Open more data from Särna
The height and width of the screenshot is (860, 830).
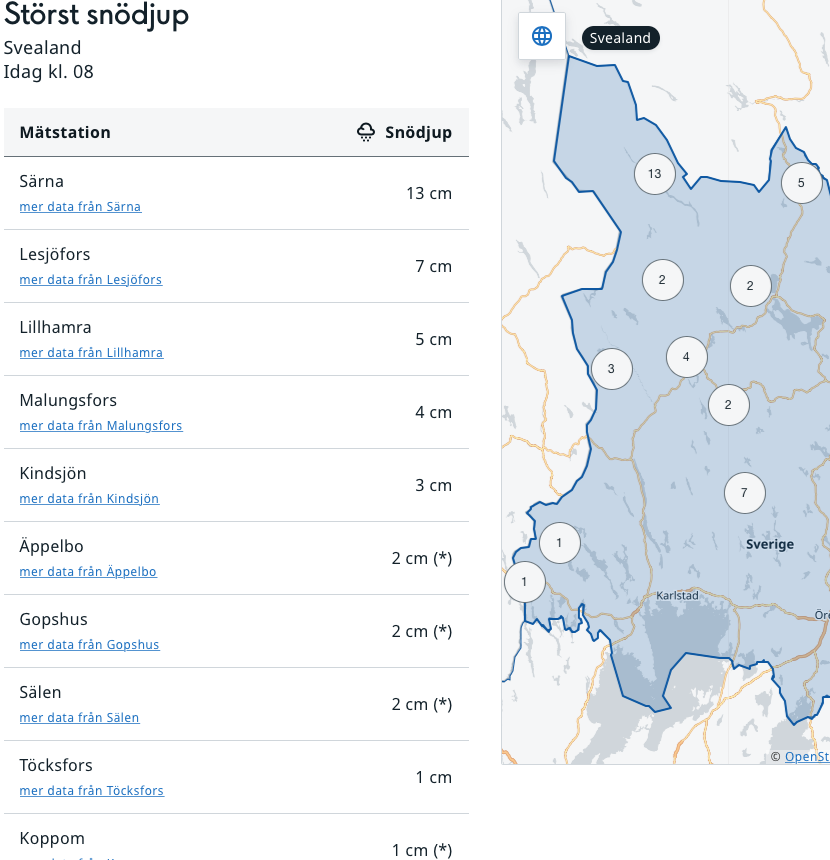coord(80,207)
